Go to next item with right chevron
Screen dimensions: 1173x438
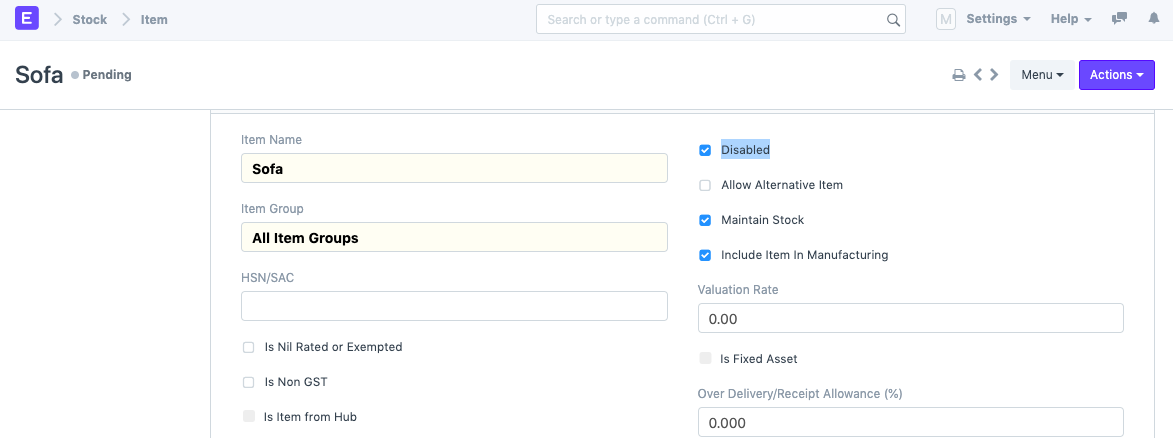[994, 75]
